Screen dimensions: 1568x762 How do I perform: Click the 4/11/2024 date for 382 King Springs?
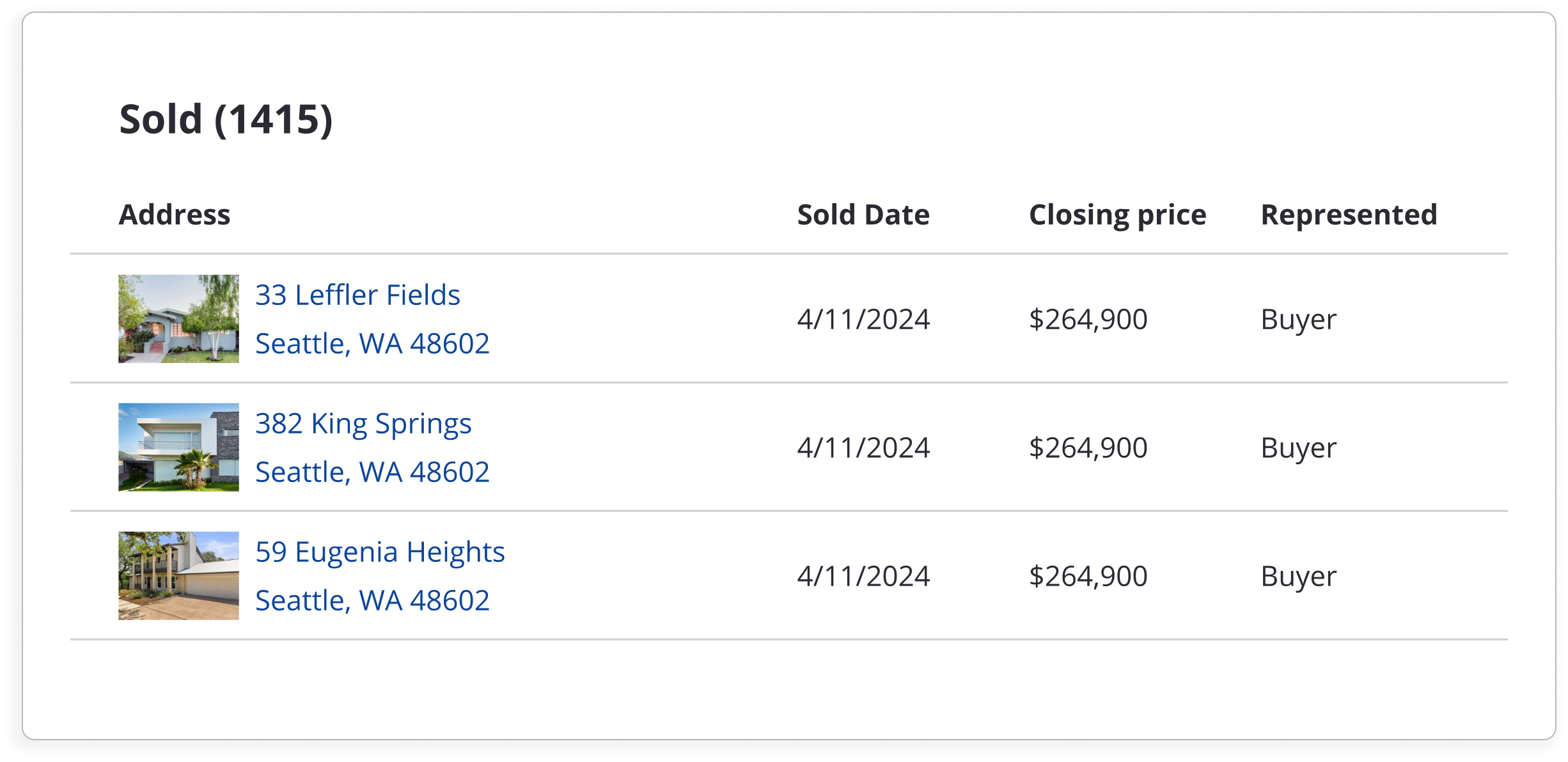pos(863,448)
